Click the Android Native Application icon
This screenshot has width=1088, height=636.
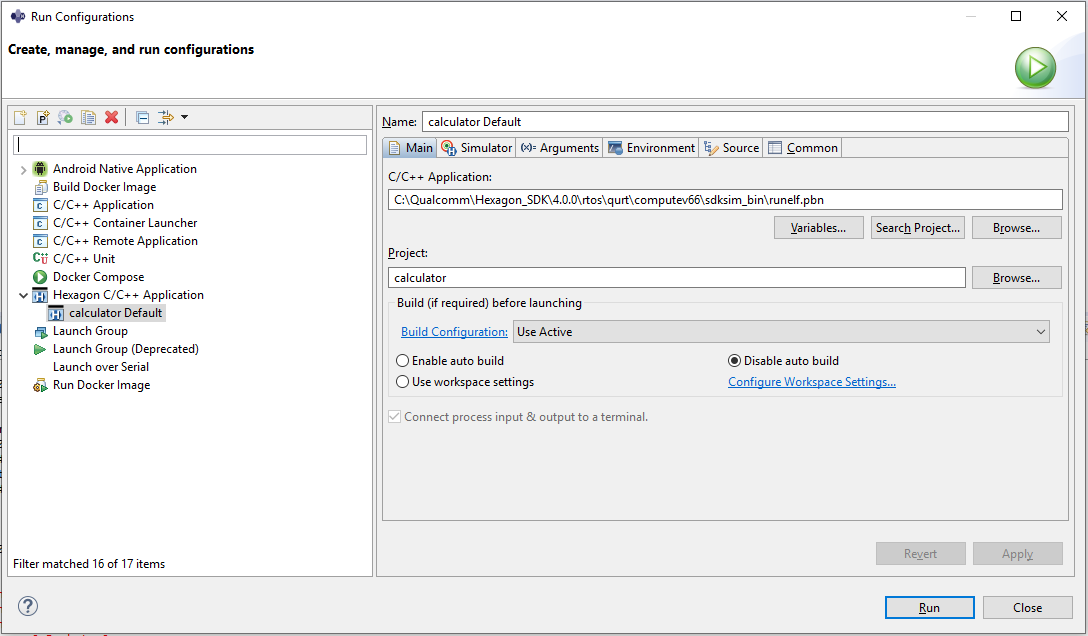click(x=40, y=169)
